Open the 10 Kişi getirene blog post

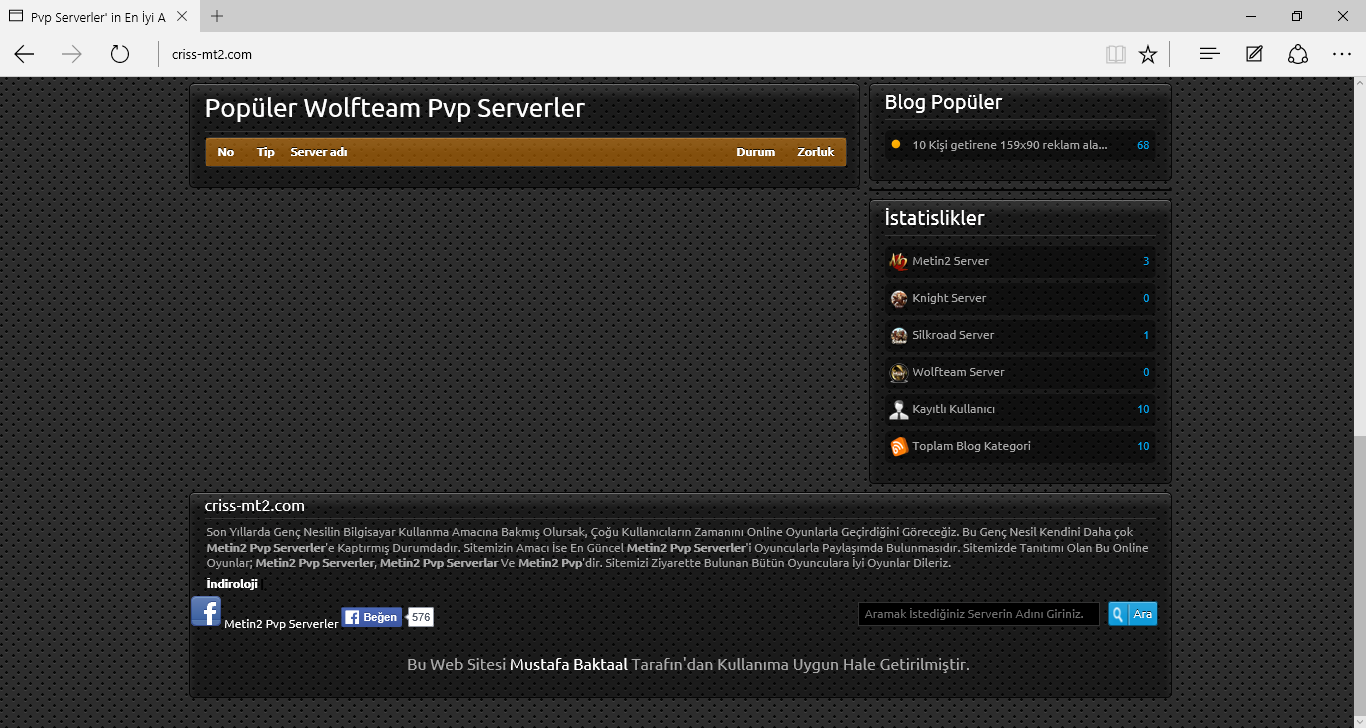coord(1010,145)
